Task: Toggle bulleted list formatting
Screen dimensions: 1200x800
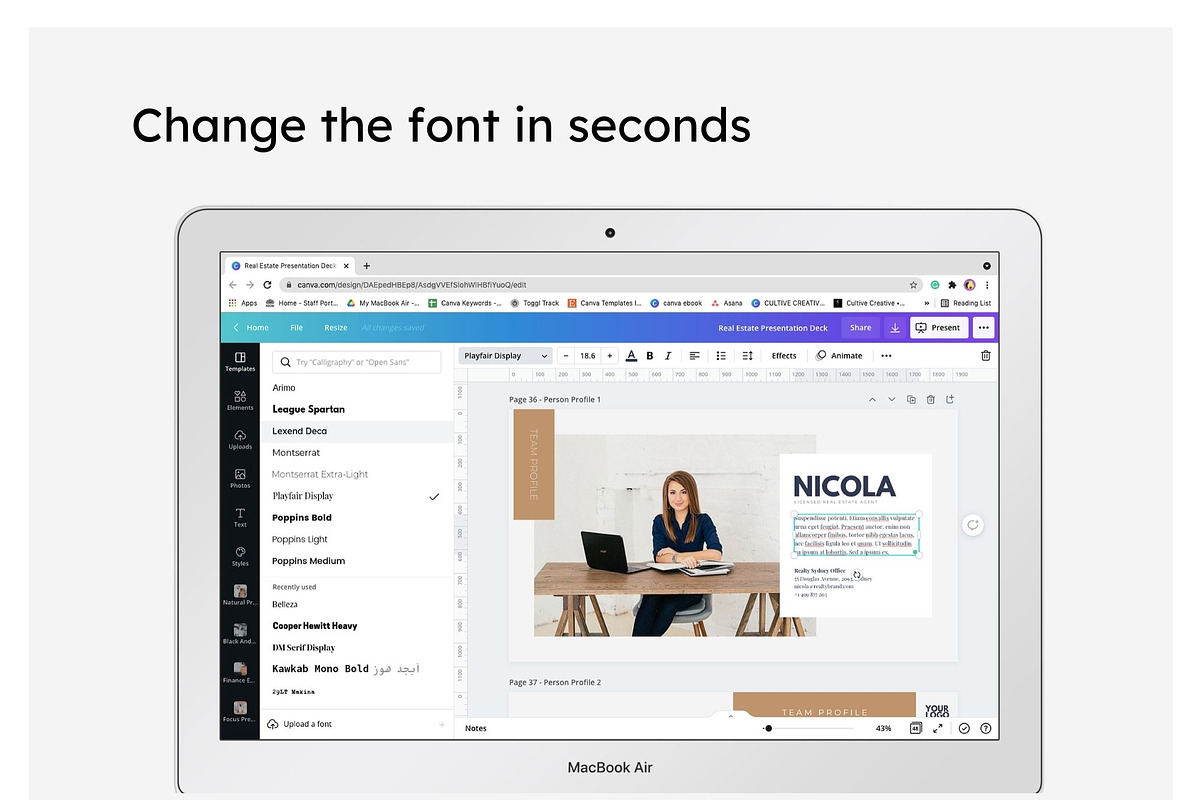Action: [x=721, y=355]
